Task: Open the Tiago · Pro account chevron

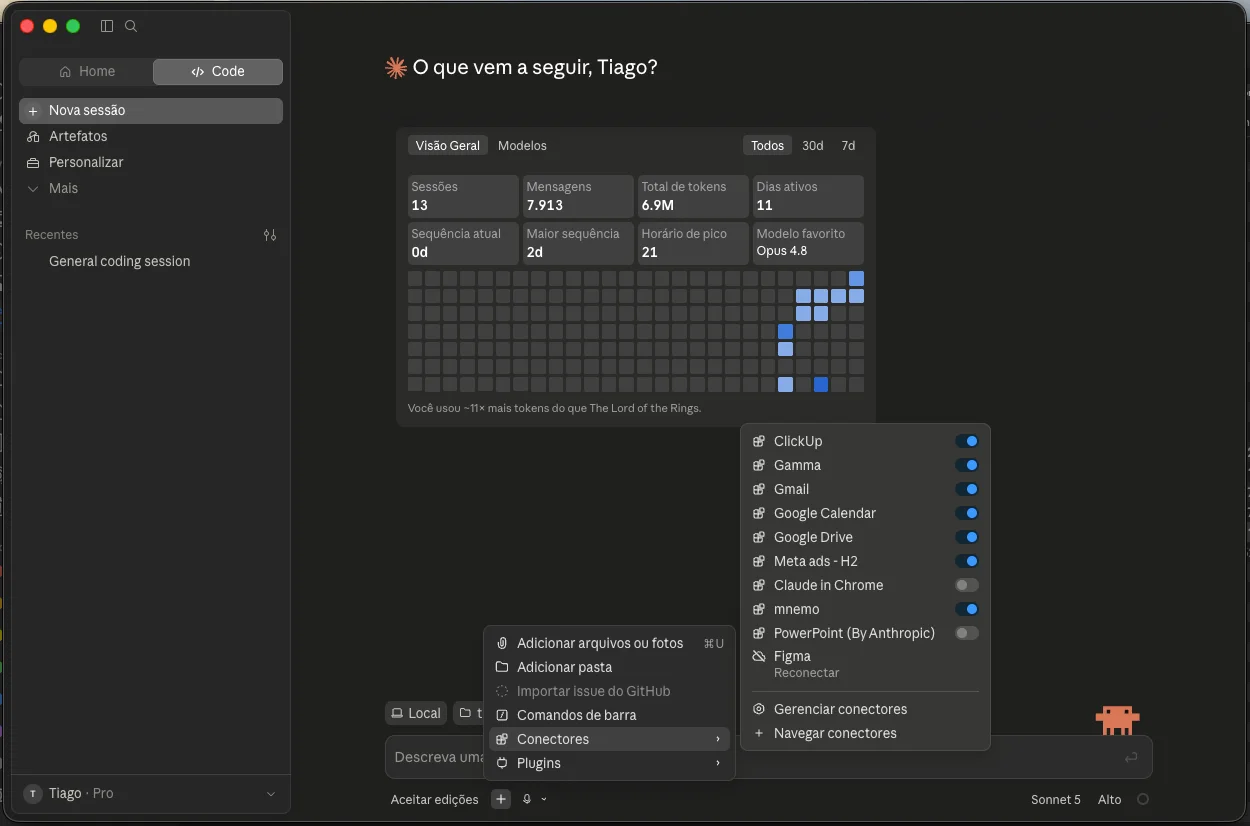Action: click(270, 794)
